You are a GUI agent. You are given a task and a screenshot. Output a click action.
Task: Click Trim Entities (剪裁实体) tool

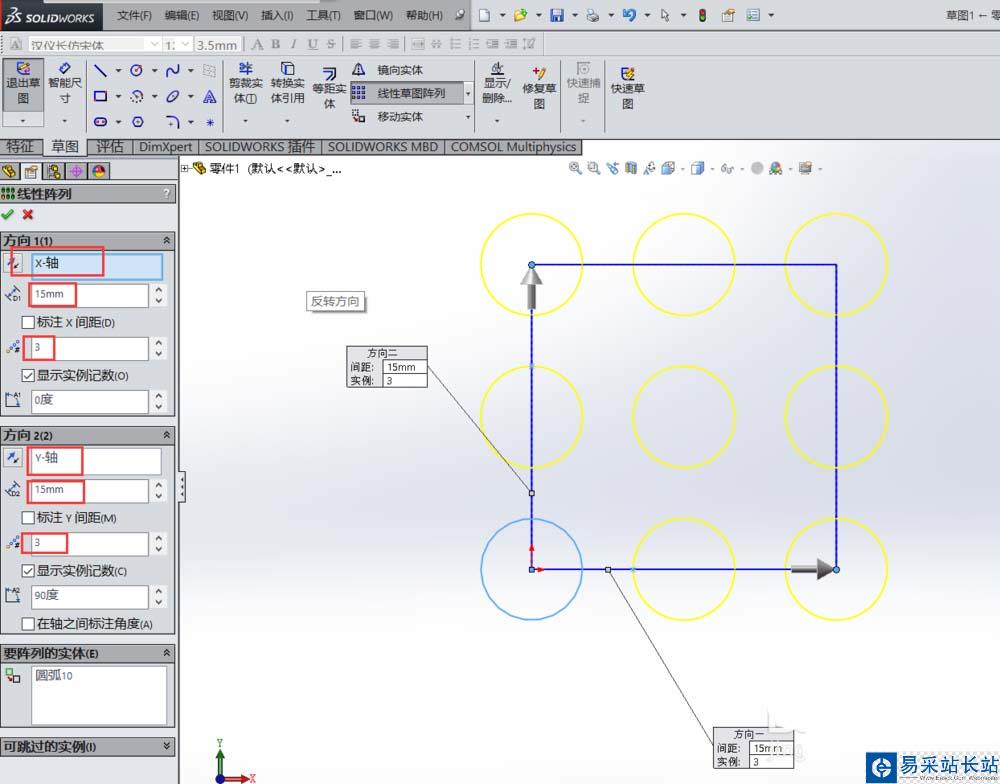pos(246,83)
